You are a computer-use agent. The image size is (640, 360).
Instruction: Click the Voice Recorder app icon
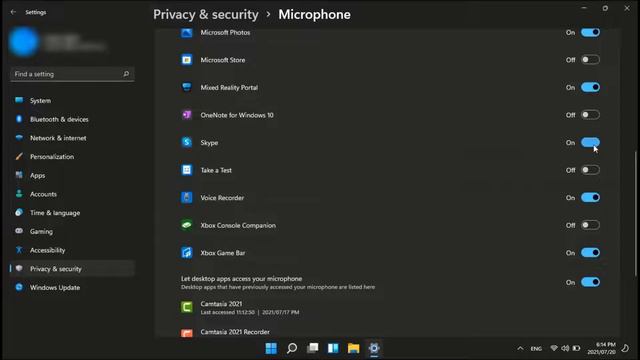(x=187, y=198)
